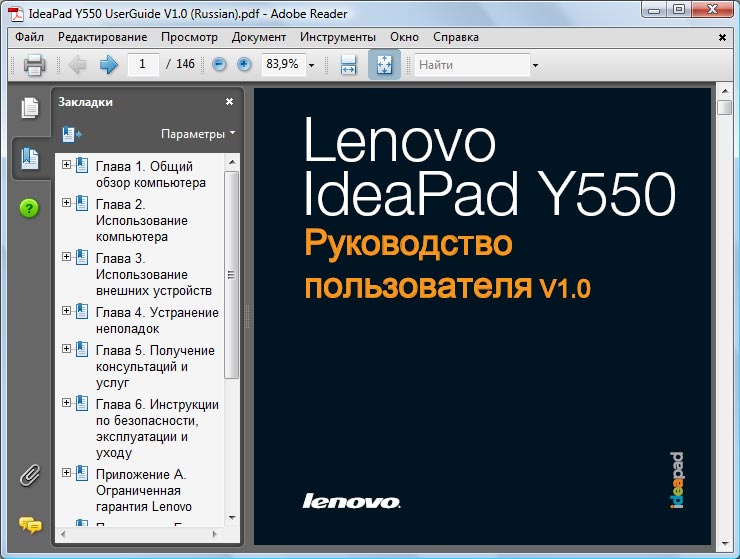Screen dimensions: 740x559
Task: Open zoom percentage dropdown arrow
Action: click(x=311, y=66)
